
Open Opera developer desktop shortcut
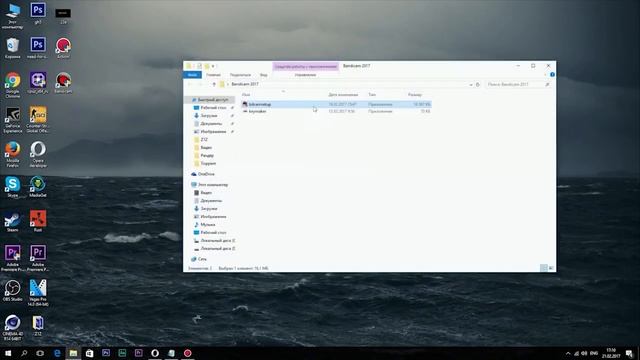[x=38, y=154]
